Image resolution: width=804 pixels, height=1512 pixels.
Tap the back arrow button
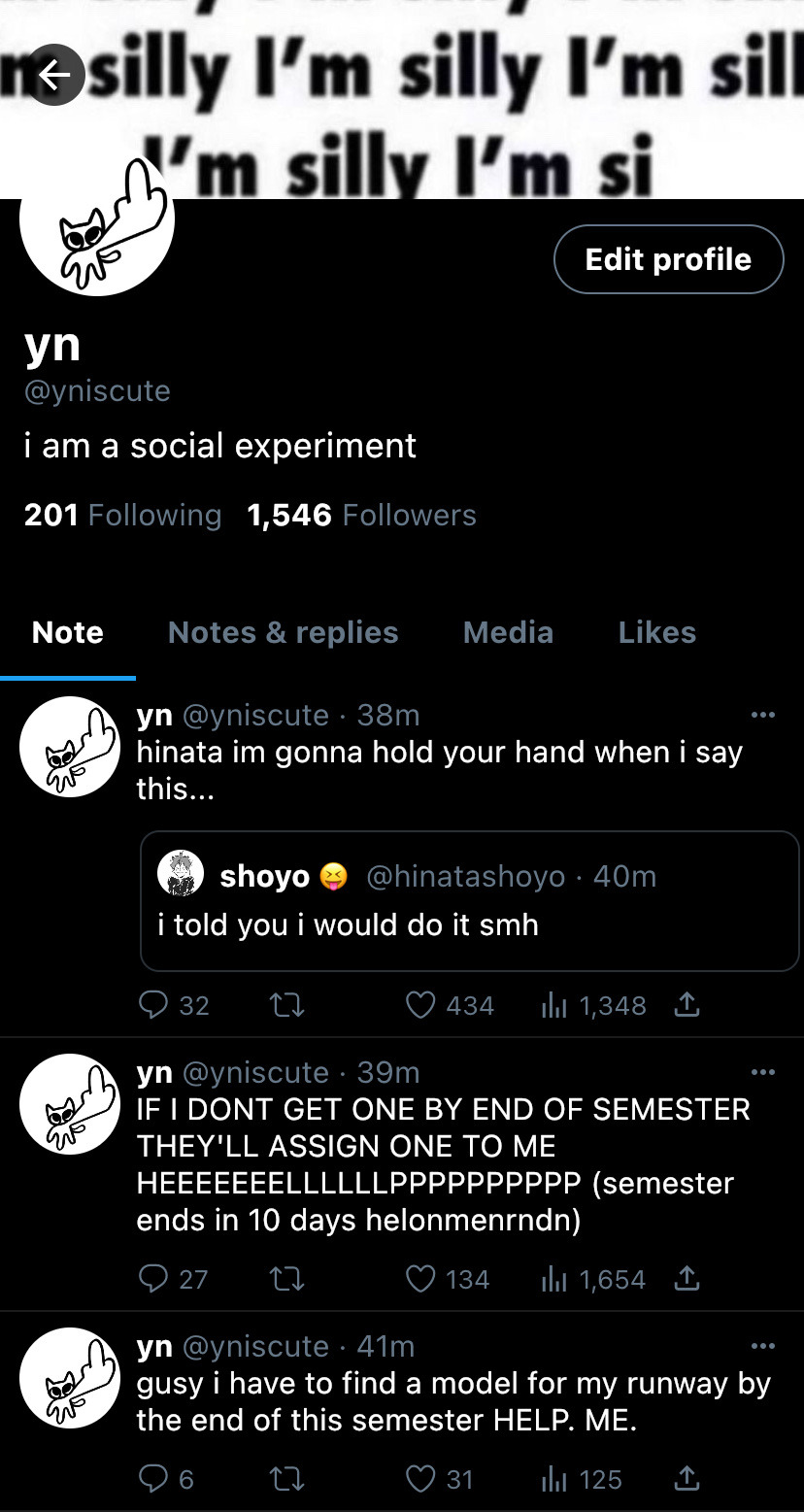click(56, 76)
